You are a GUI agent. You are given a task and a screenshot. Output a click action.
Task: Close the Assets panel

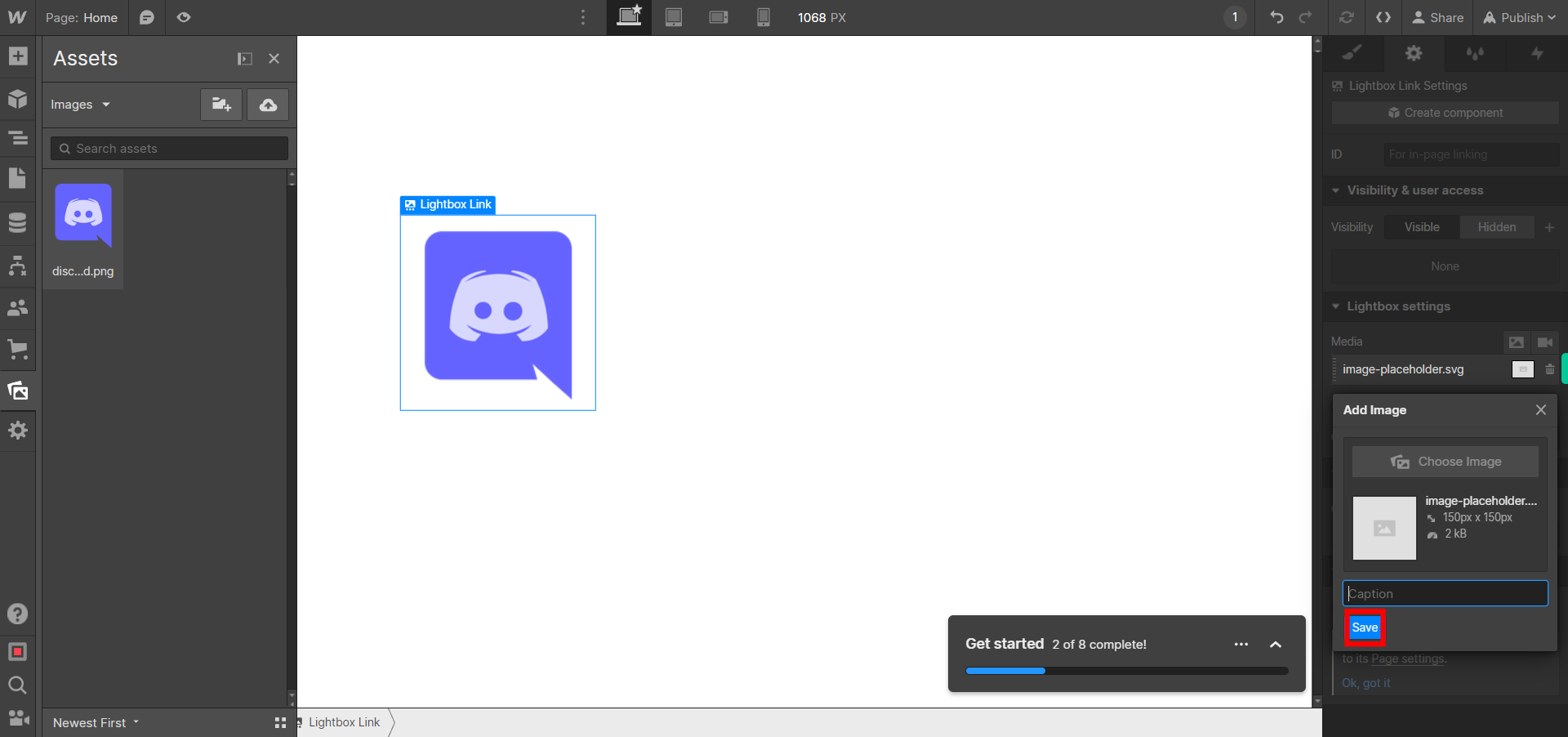(274, 59)
